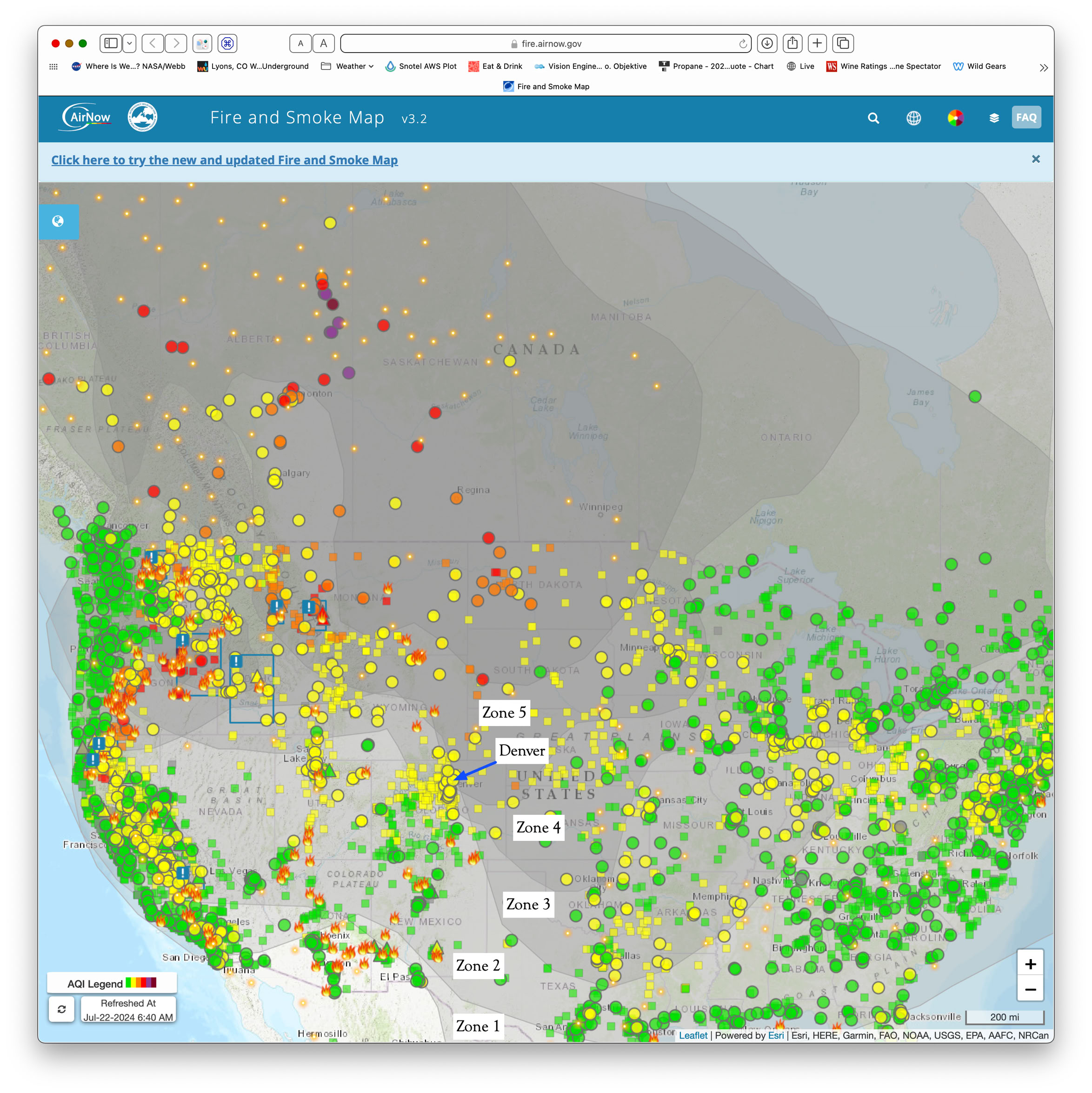Click Safari downloads icon

click(766, 44)
